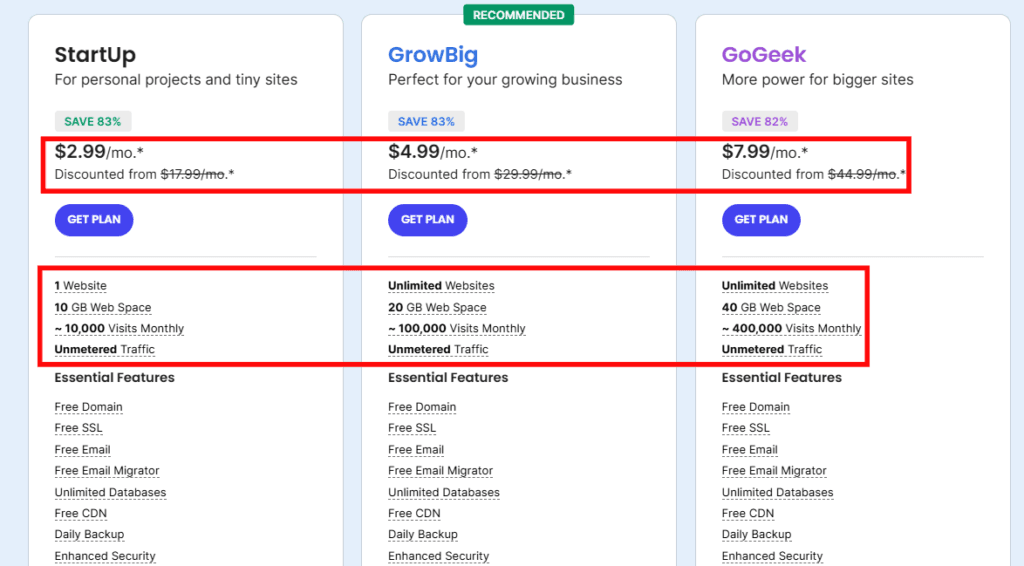Viewport: 1024px width, 566px height.
Task: Click the 40 GB Web Space feature
Action: (x=771, y=308)
